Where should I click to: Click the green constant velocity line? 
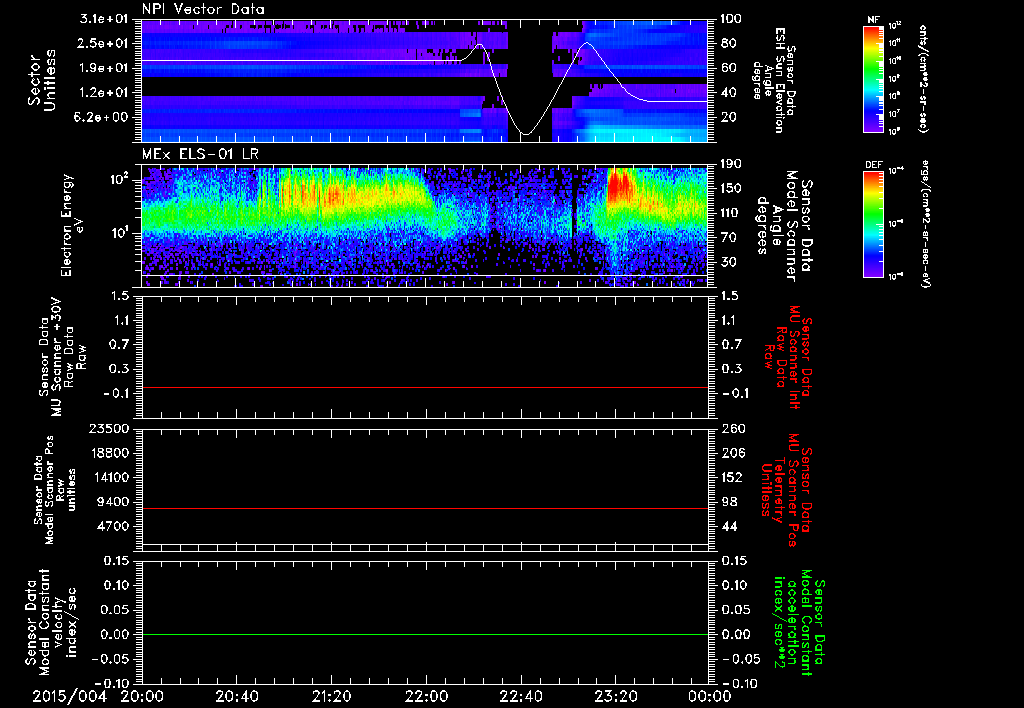425,635
